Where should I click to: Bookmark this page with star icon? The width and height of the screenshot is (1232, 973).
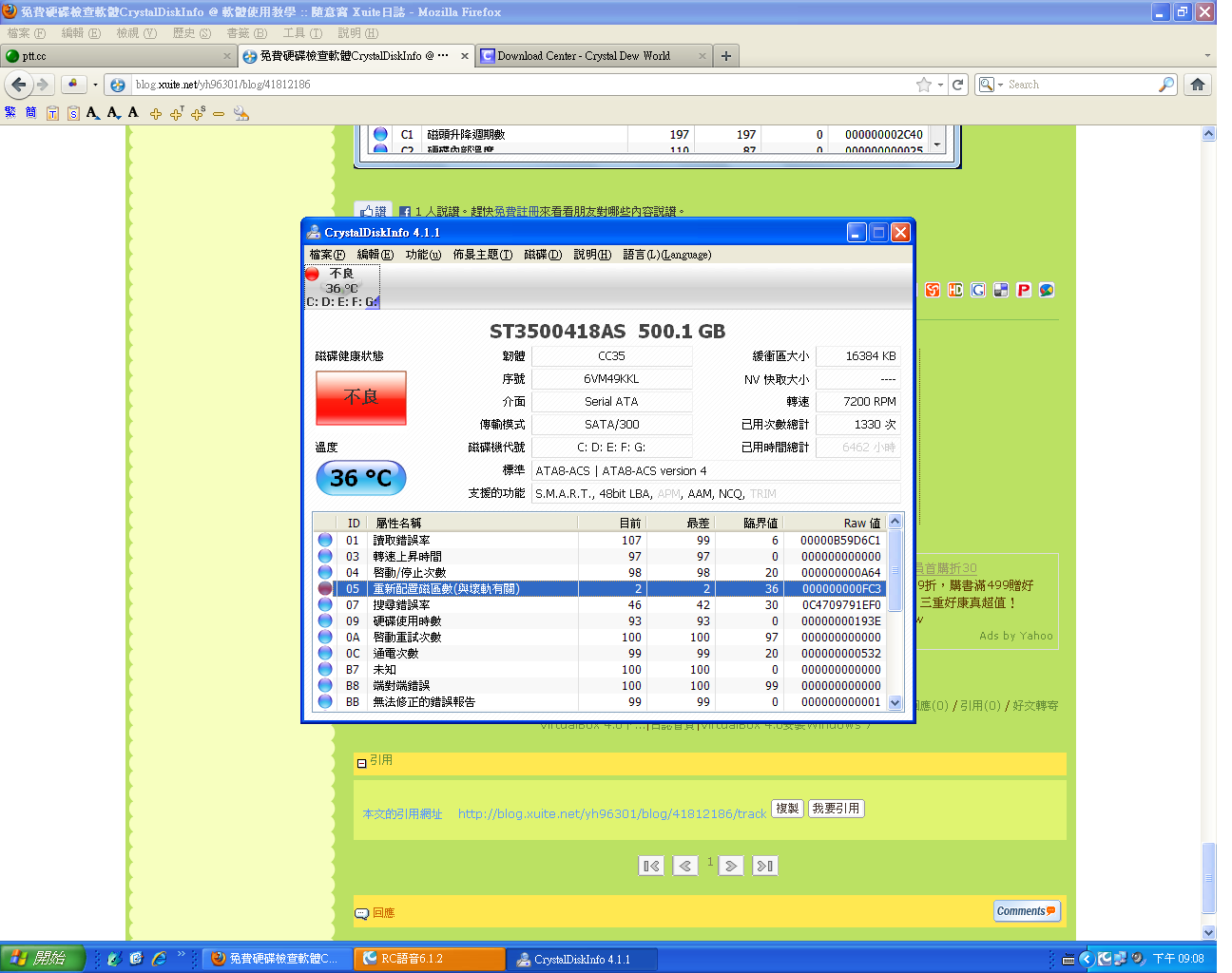[924, 85]
